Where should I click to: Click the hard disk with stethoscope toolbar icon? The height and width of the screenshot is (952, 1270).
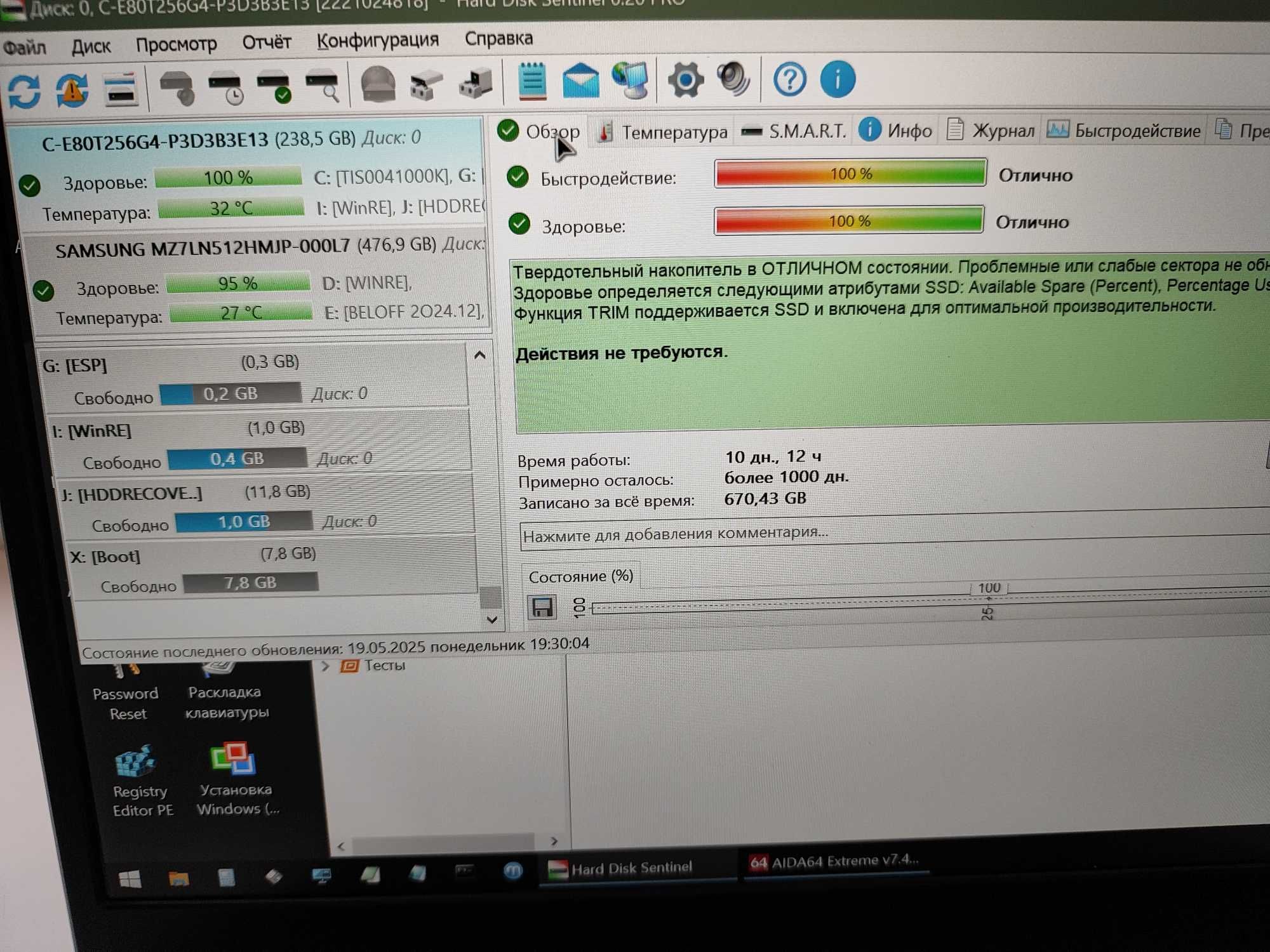click(177, 88)
